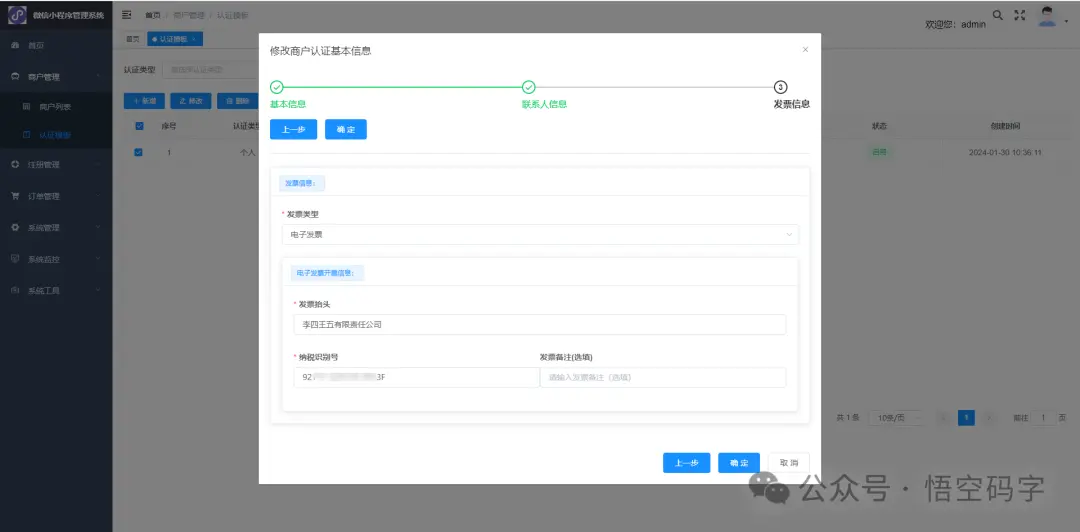Toggle the table header select-all checkbox
This screenshot has height=532, width=1080.
click(139, 126)
